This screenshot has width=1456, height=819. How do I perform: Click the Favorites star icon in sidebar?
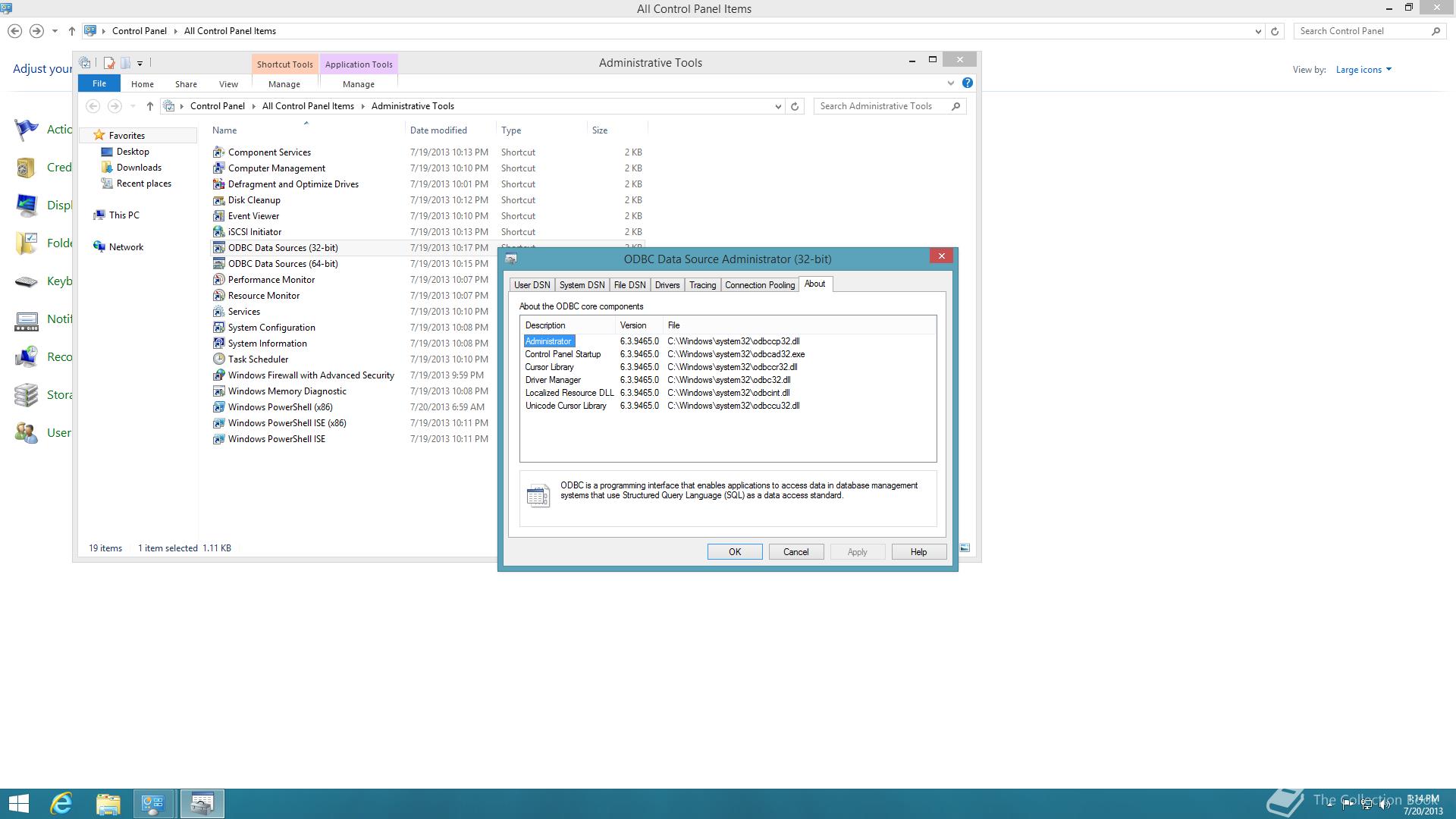99,135
